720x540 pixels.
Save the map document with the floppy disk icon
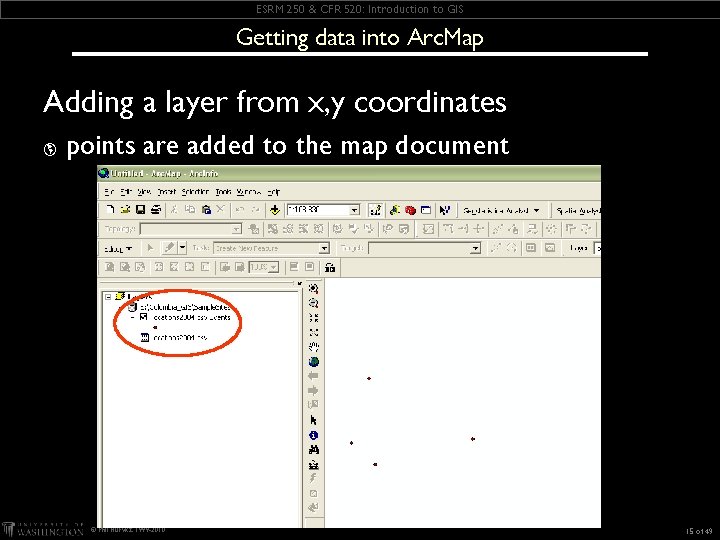[x=140, y=210]
